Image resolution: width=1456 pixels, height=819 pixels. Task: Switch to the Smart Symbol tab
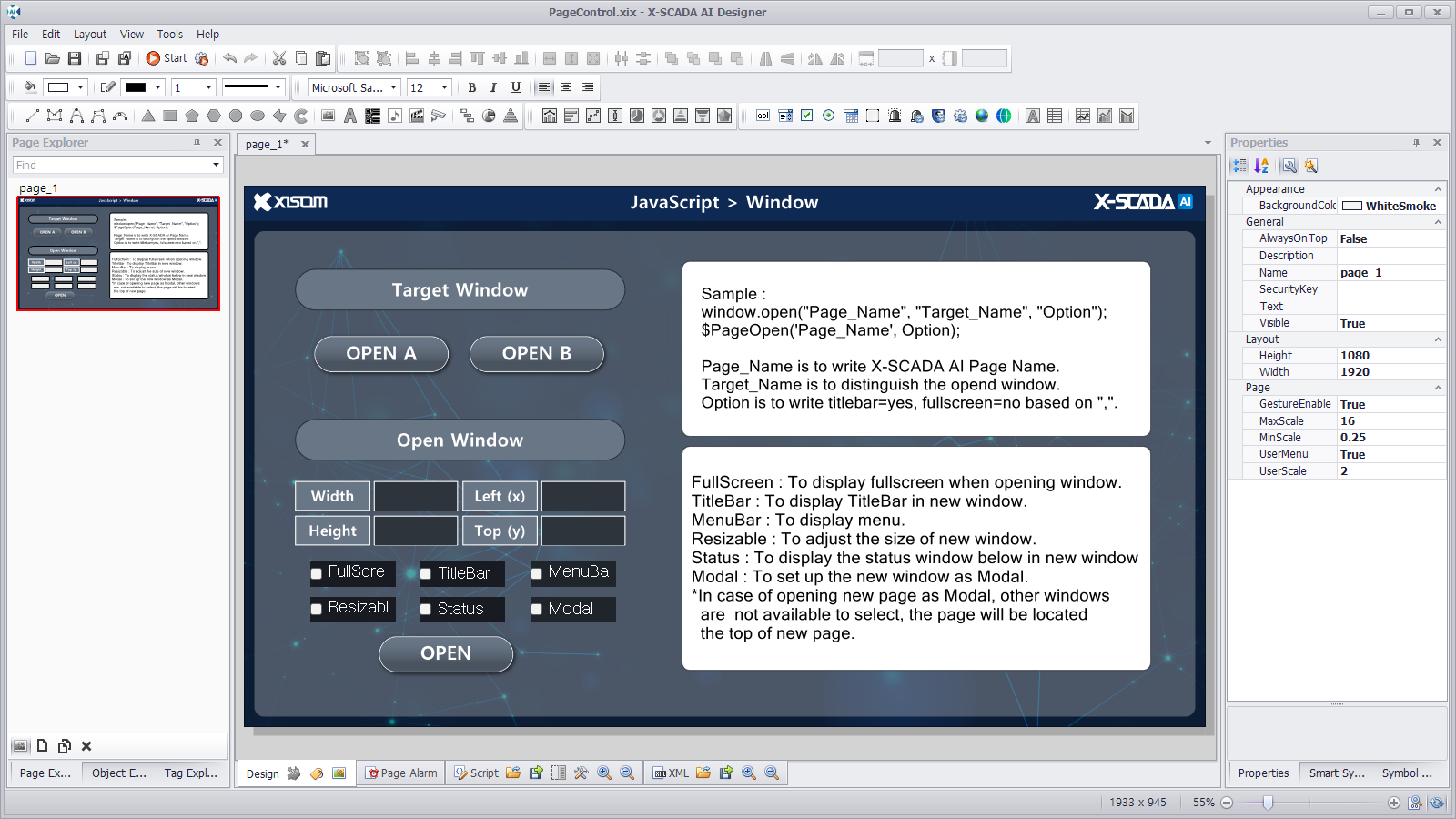tap(1337, 773)
